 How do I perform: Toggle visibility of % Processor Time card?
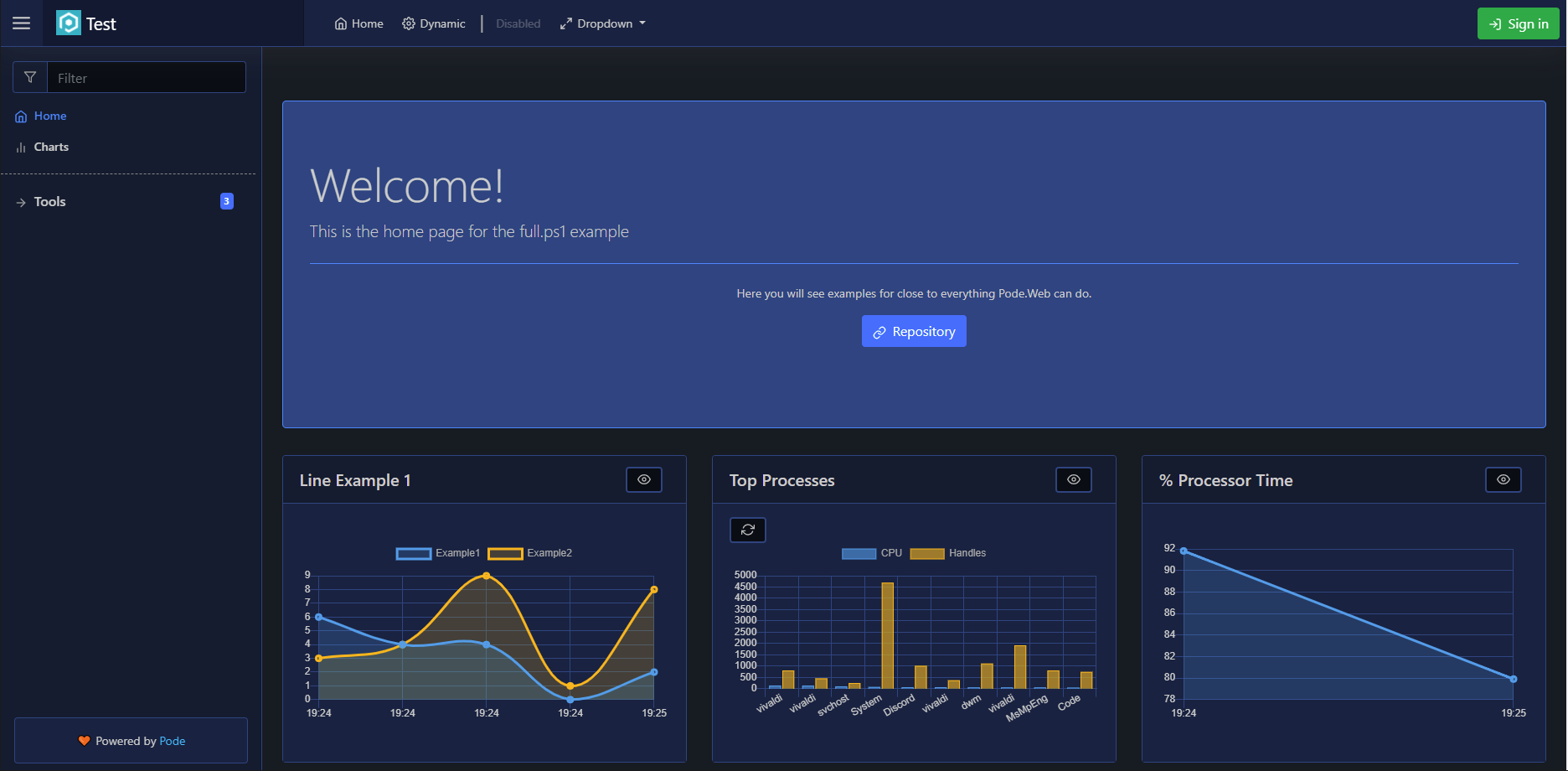pyautogui.click(x=1504, y=479)
